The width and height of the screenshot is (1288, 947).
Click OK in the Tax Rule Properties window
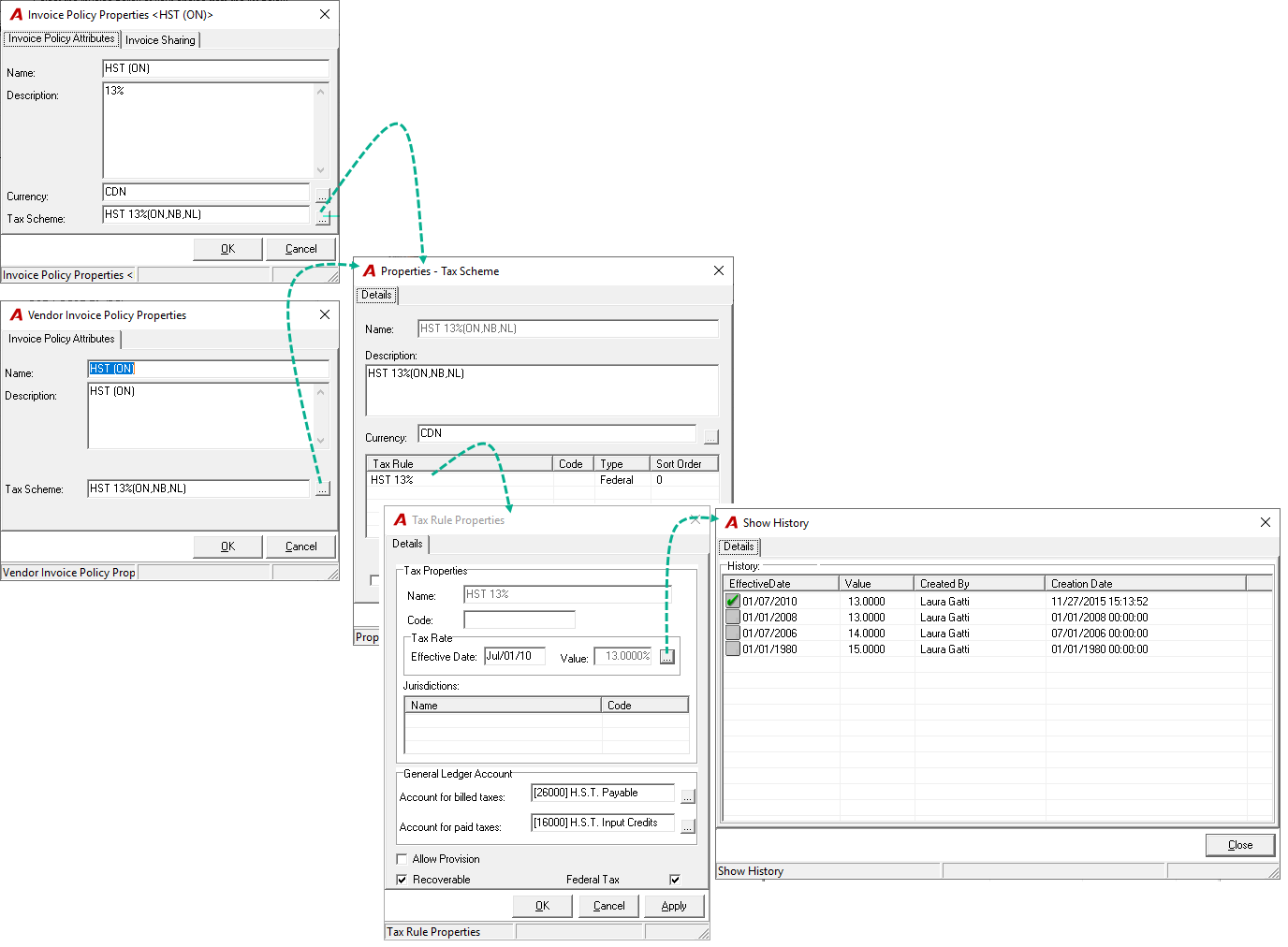click(x=542, y=906)
